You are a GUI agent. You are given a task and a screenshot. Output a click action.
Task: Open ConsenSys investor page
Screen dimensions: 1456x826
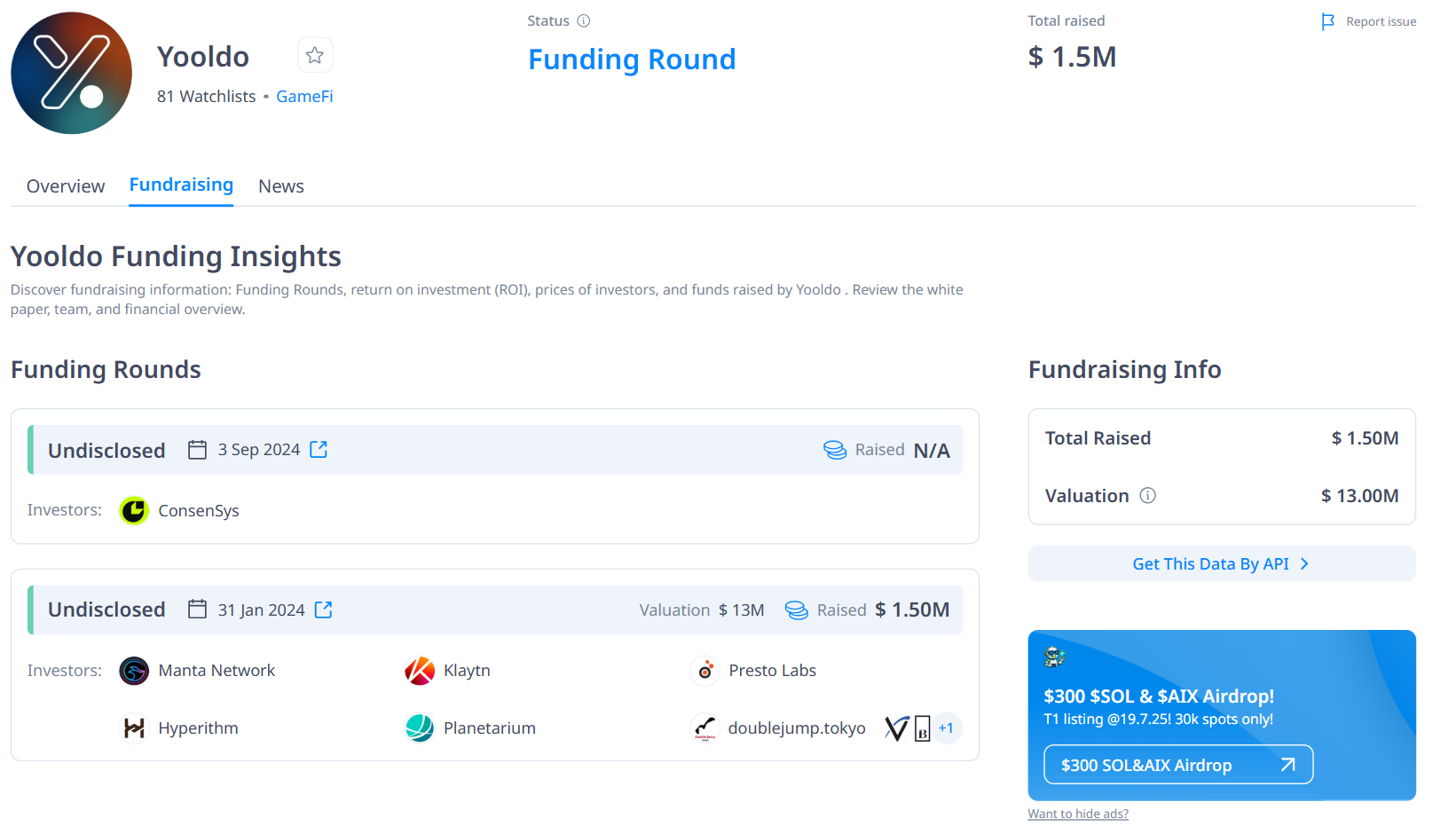[199, 511]
